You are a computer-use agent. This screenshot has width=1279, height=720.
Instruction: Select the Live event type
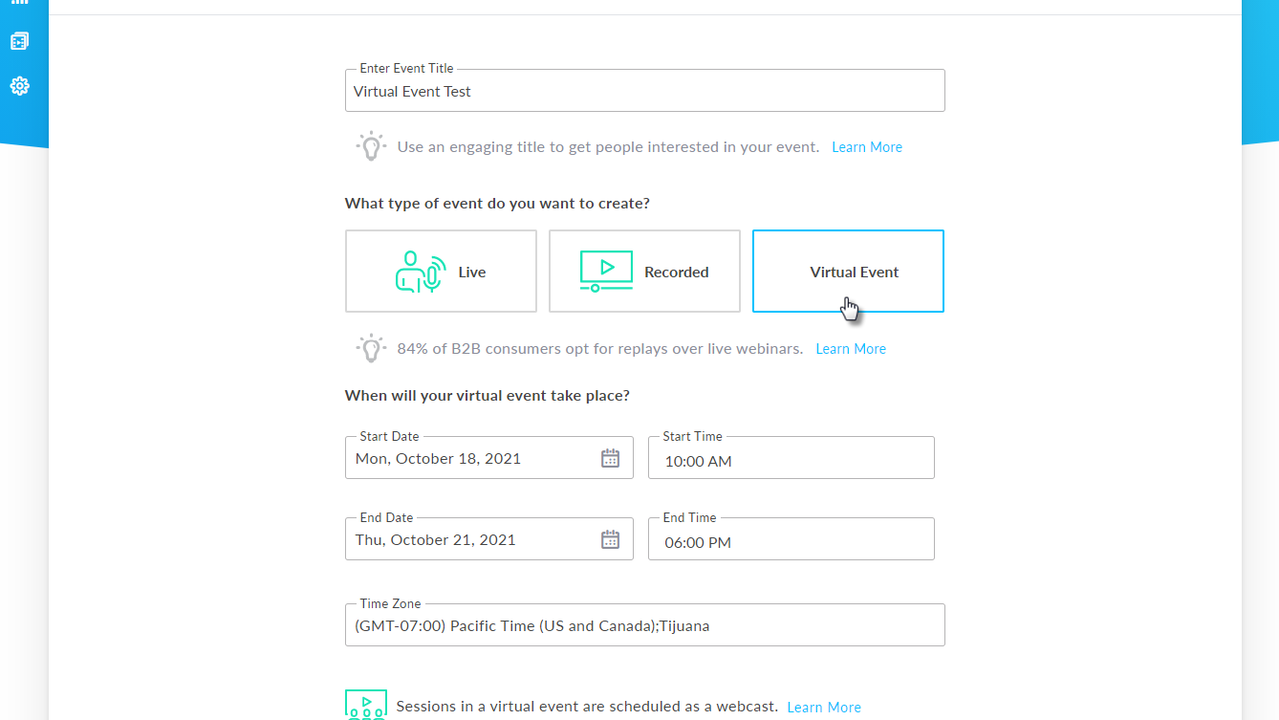(441, 271)
